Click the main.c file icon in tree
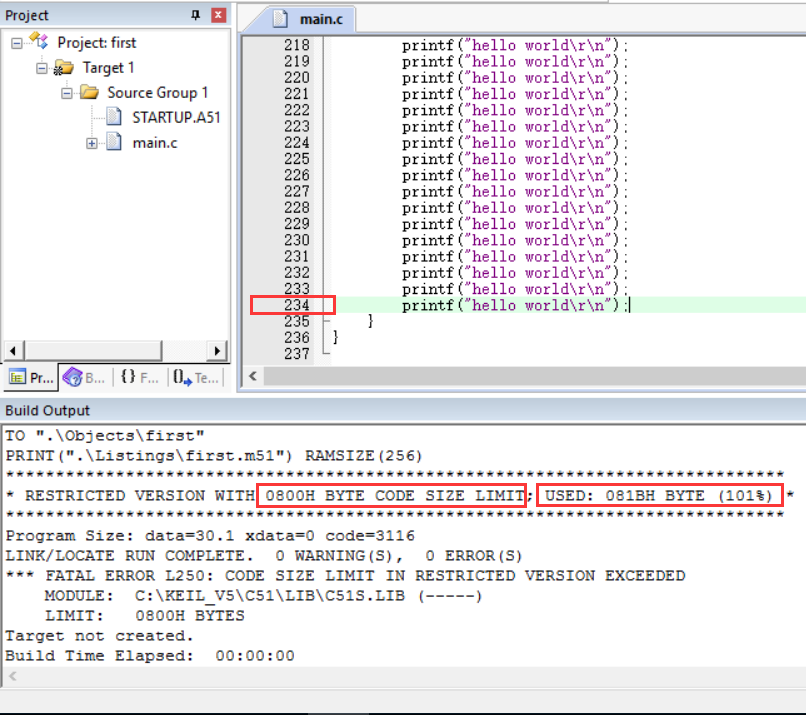 (x=114, y=141)
